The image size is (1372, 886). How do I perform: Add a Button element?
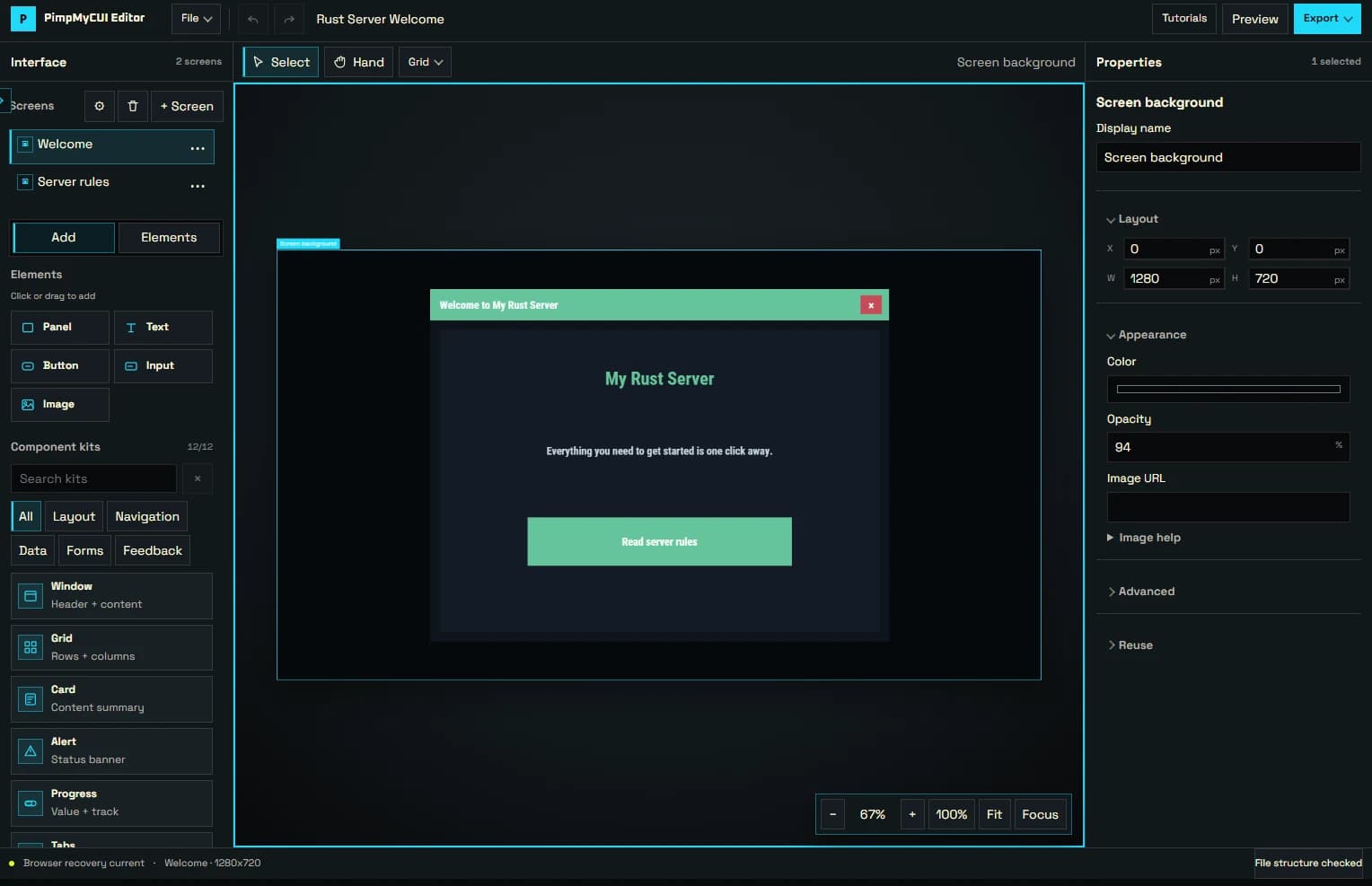pos(60,366)
